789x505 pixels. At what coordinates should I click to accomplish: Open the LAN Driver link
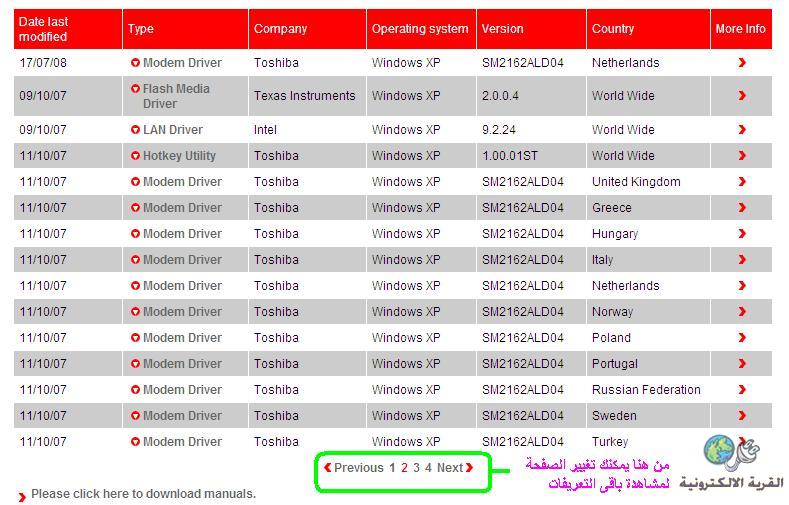click(173, 130)
